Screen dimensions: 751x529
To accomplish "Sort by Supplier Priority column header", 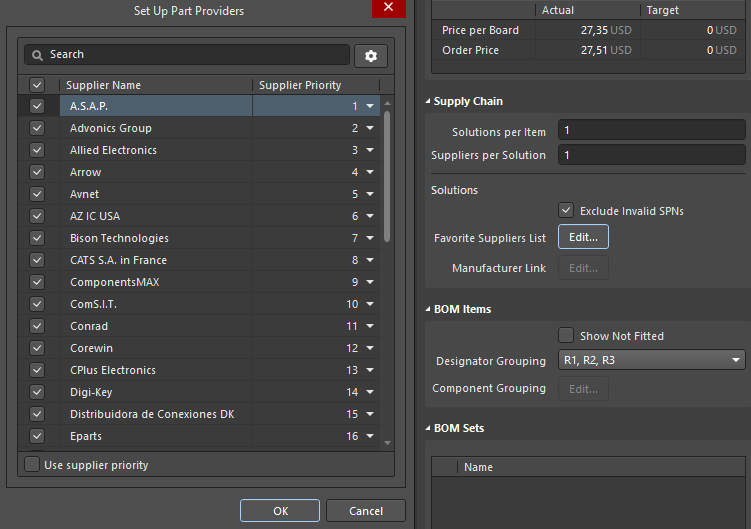I will [316, 85].
